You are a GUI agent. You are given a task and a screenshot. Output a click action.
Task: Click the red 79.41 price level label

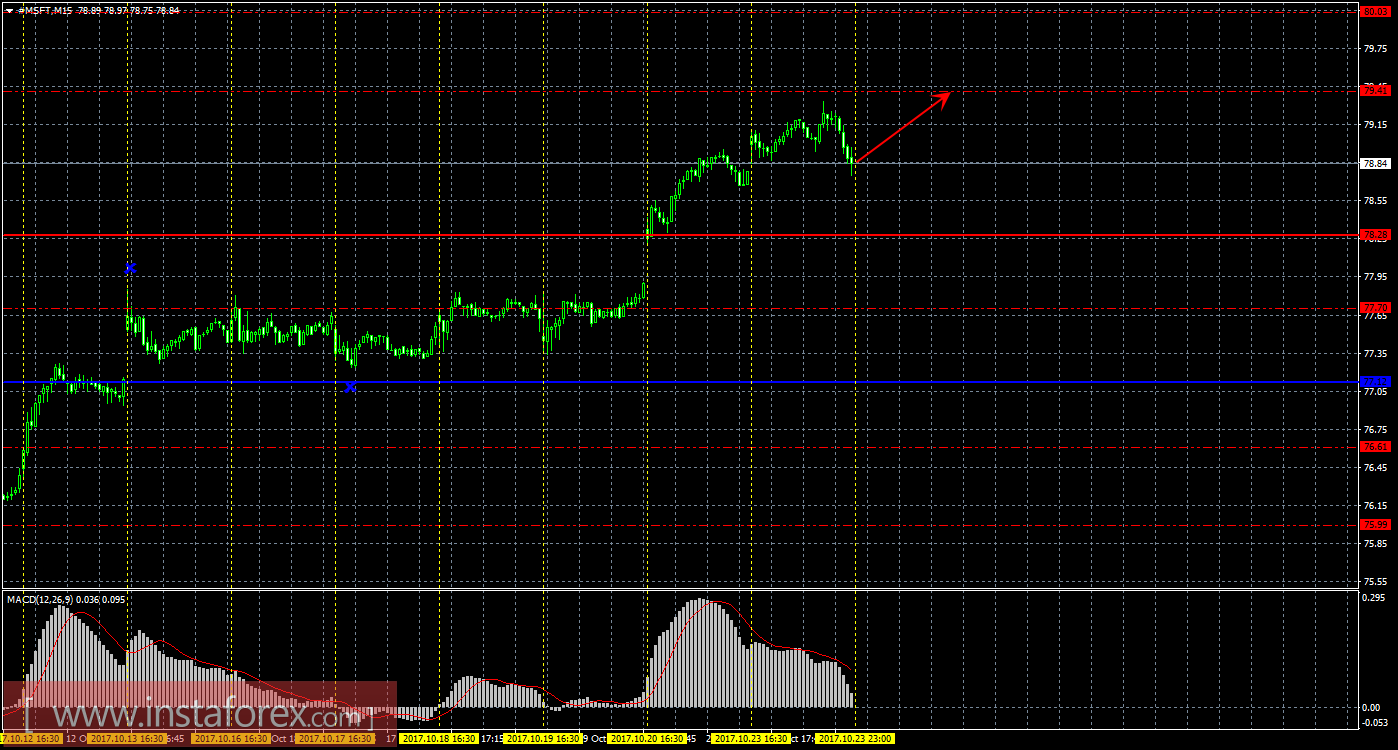tap(1376, 90)
